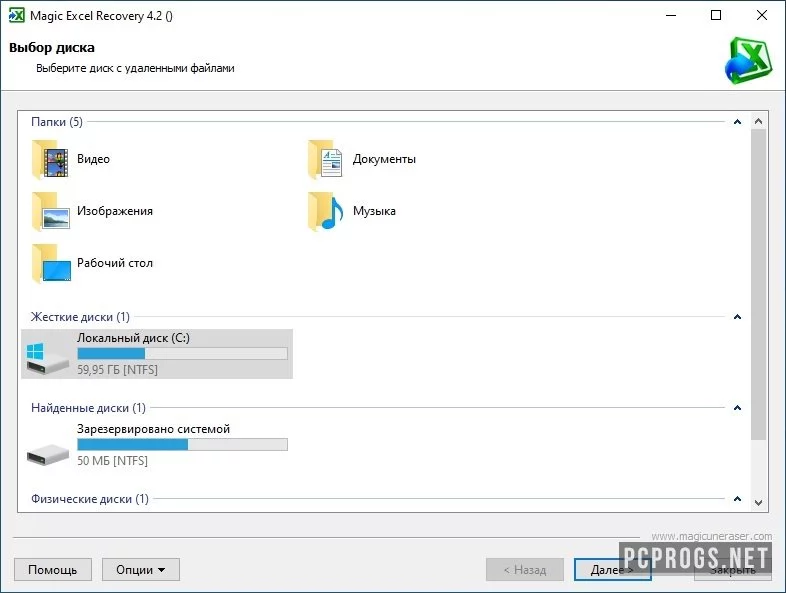Click the Excel recovery logo in header
The width and height of the screenshot is (786, 593).
748,61
